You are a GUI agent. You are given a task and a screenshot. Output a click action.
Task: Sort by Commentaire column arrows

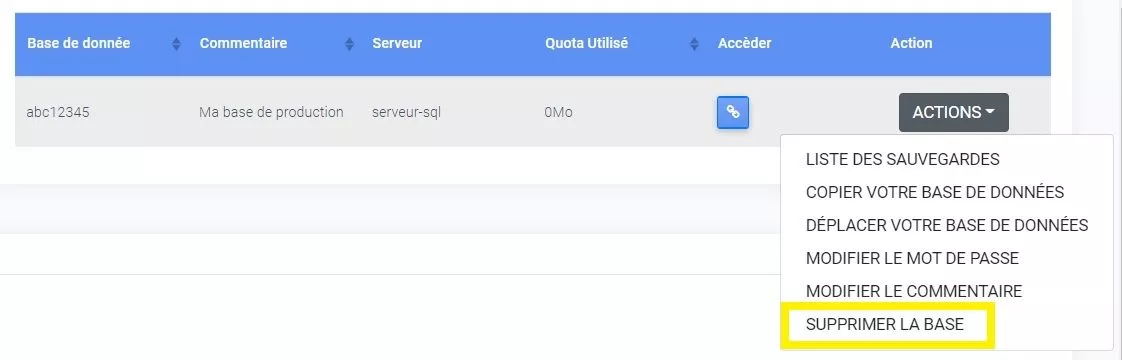point(349,44)
